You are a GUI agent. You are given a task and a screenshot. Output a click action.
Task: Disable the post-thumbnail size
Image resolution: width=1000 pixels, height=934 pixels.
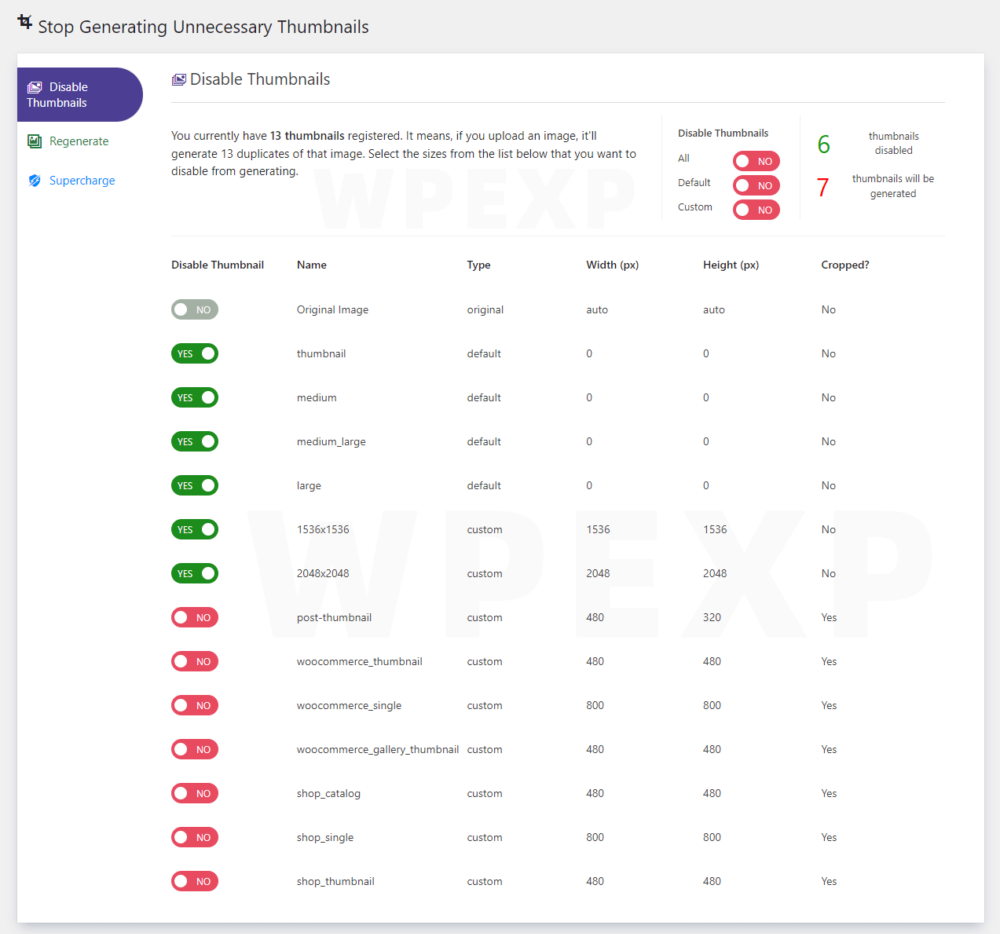pos(195,618)
